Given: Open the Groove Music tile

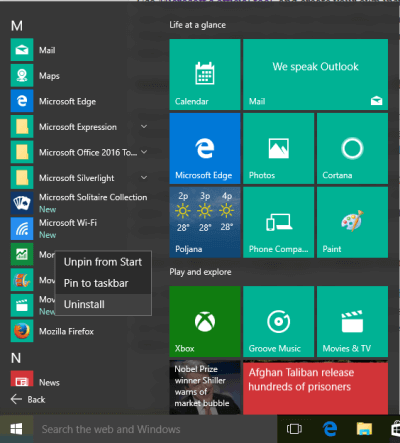Looking at the screenshot, I should (279, 322).
